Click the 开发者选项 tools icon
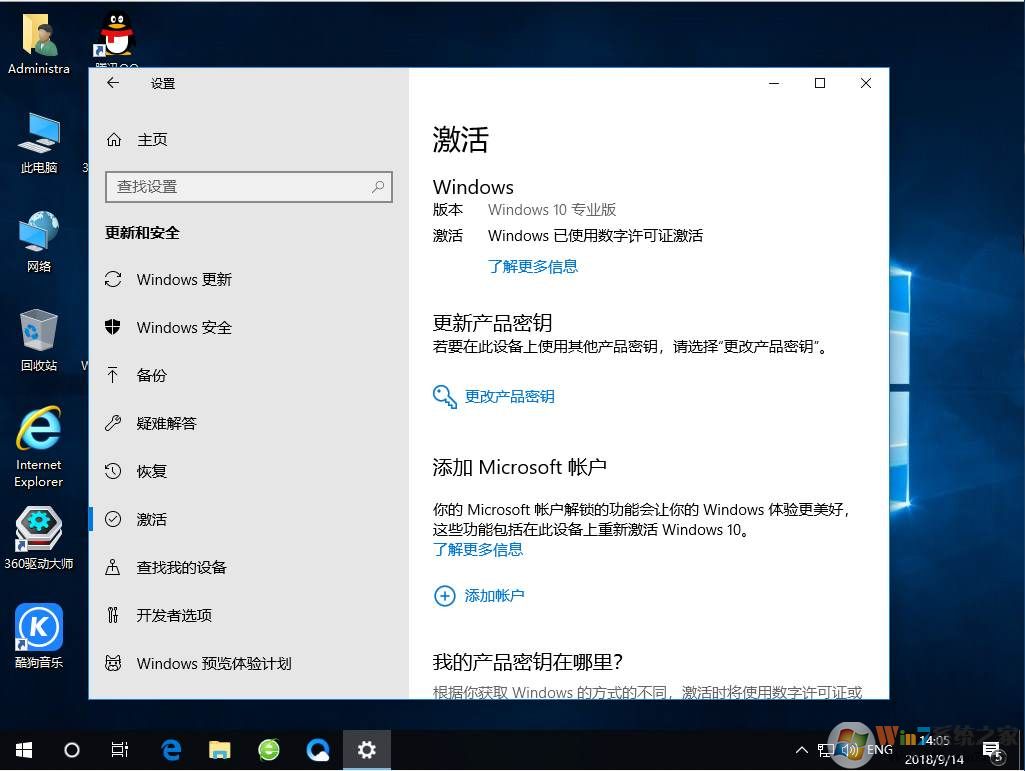The height and width of the screenshot is (771, 1025). coord(113,615)
